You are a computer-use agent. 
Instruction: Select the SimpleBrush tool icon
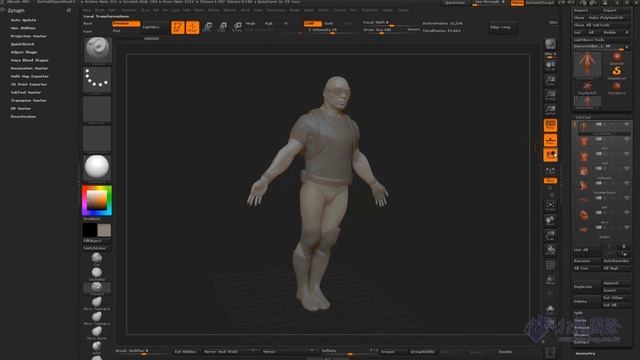(x=617, y=72)
